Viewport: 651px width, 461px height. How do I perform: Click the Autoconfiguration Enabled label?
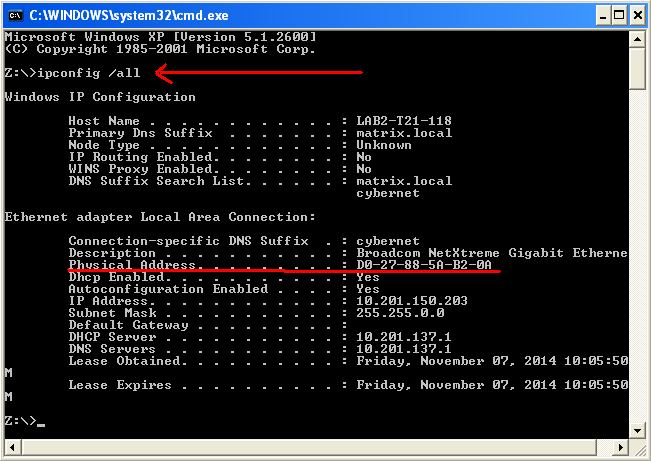coord(168,289)
